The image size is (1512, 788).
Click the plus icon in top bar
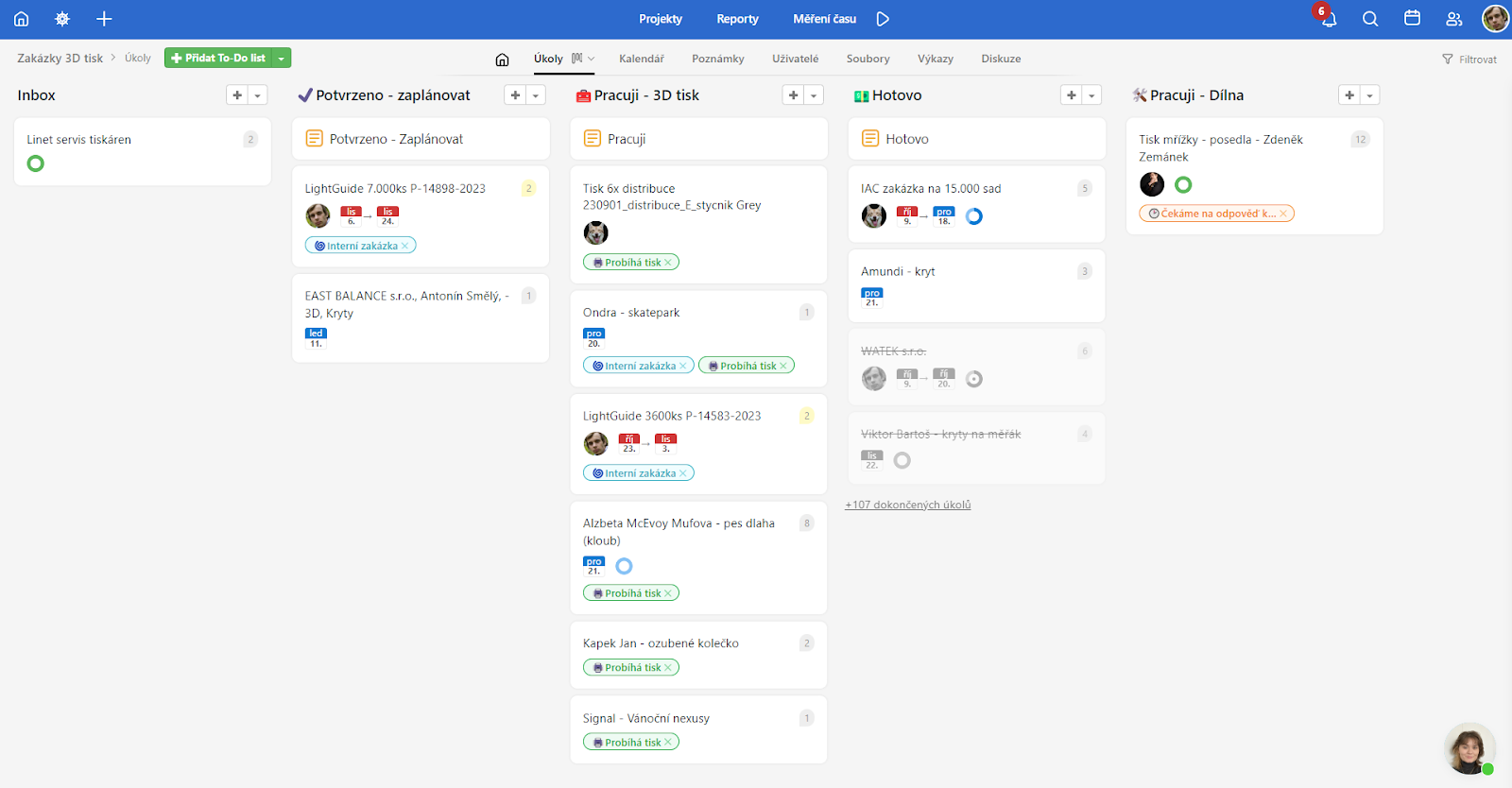click(104, 19)
